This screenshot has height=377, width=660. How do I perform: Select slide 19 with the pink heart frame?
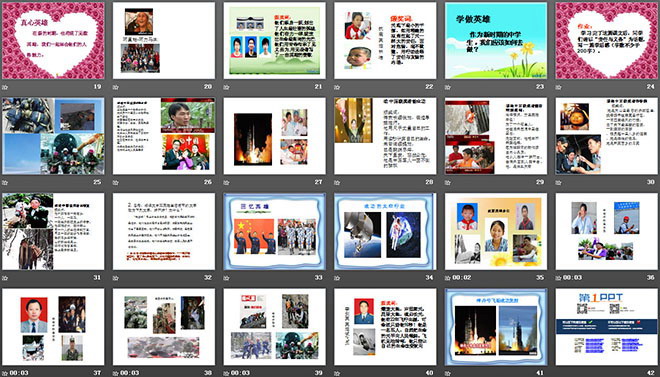coord(53,40)
